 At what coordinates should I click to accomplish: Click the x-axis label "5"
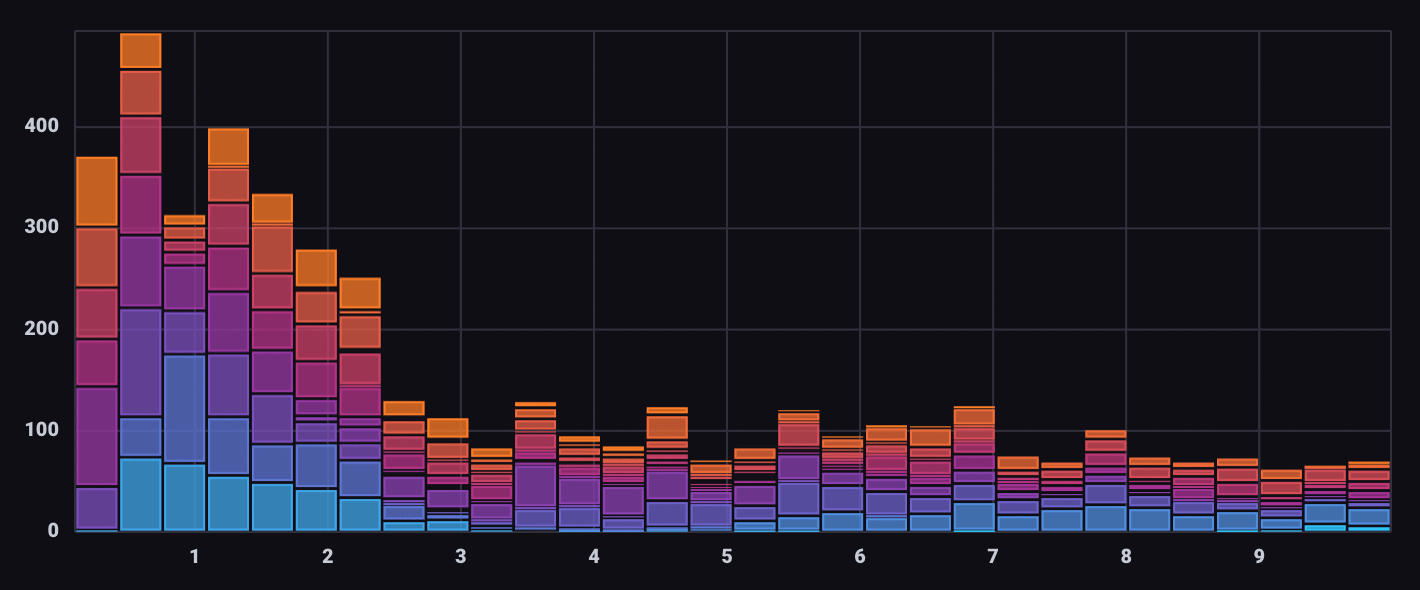[727, 556]
